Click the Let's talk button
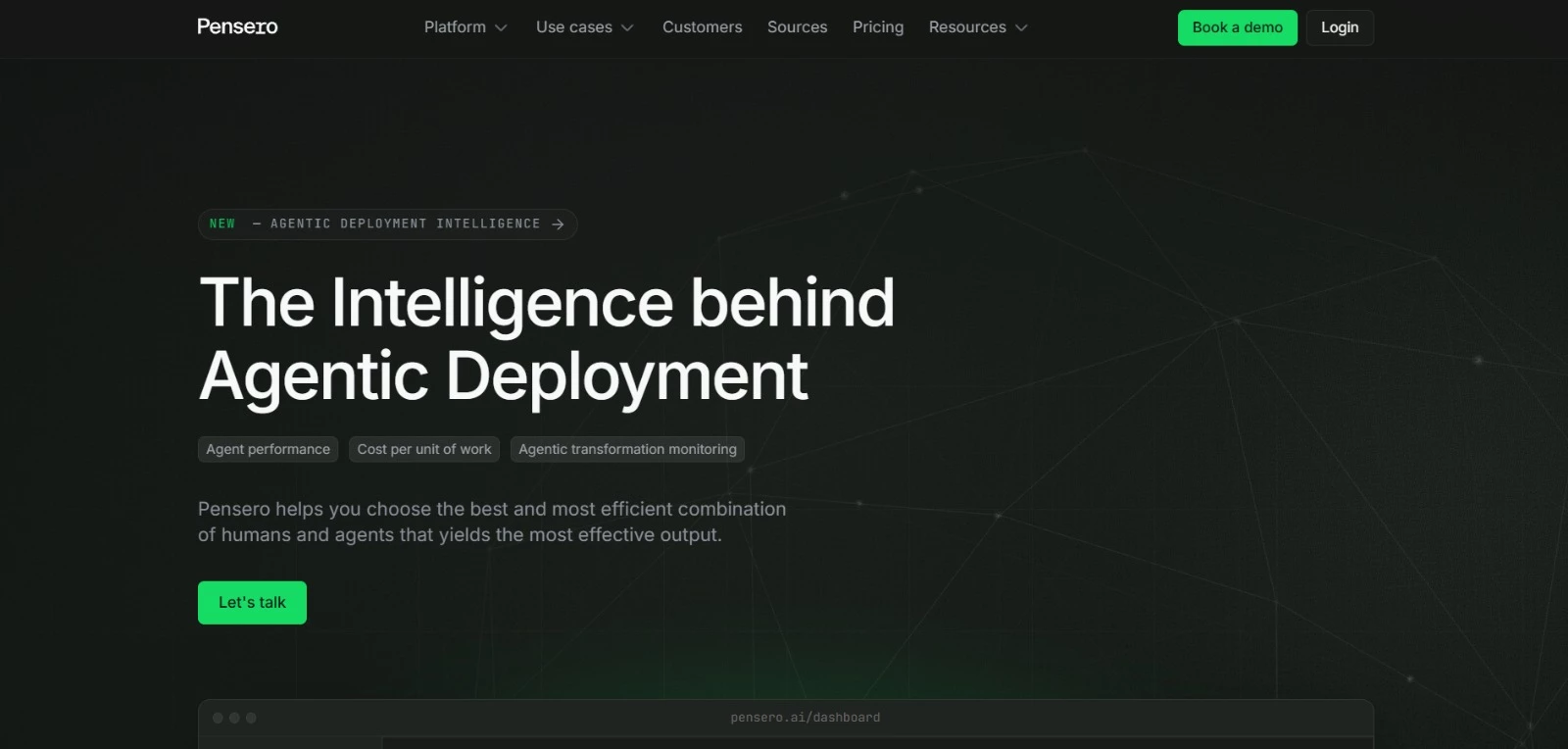Viewport: 1568px width, 749px height. (252, 602)
